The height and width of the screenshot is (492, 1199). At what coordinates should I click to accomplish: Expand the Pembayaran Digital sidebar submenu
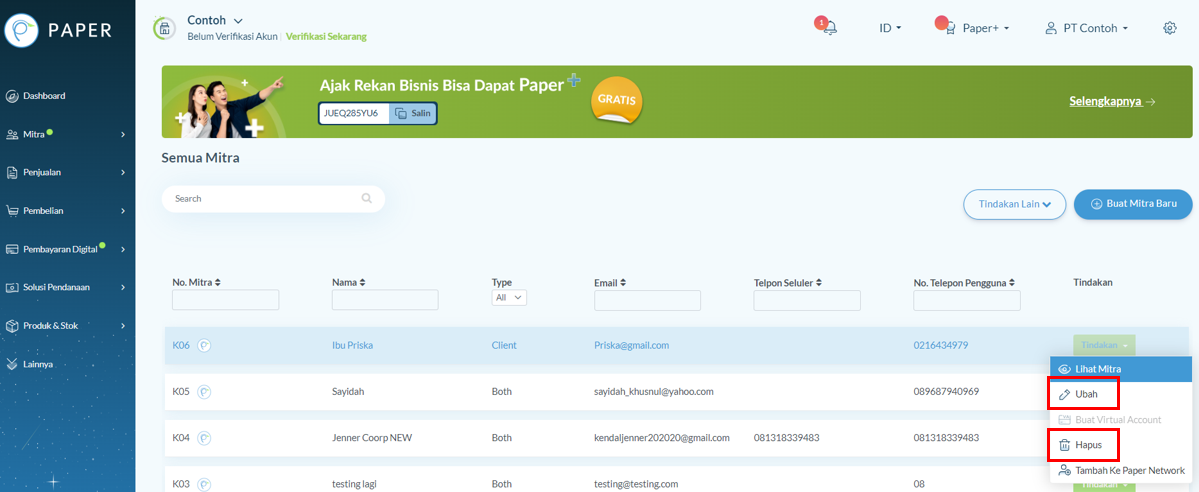pos(123,249)
